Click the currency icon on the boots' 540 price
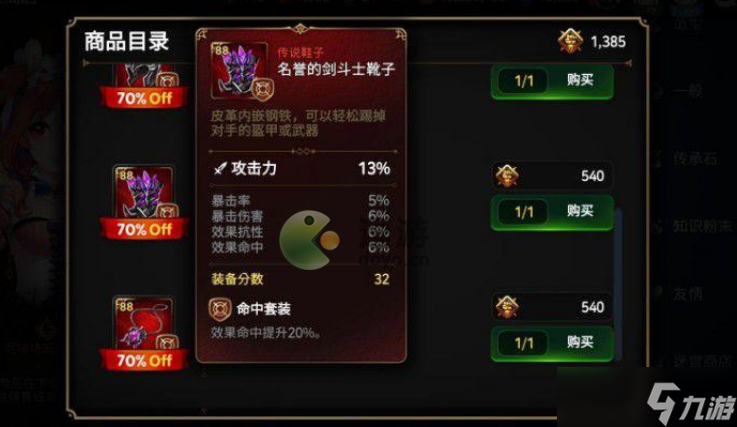Screen dimensions: 737x427 click(x=507, y=176)
